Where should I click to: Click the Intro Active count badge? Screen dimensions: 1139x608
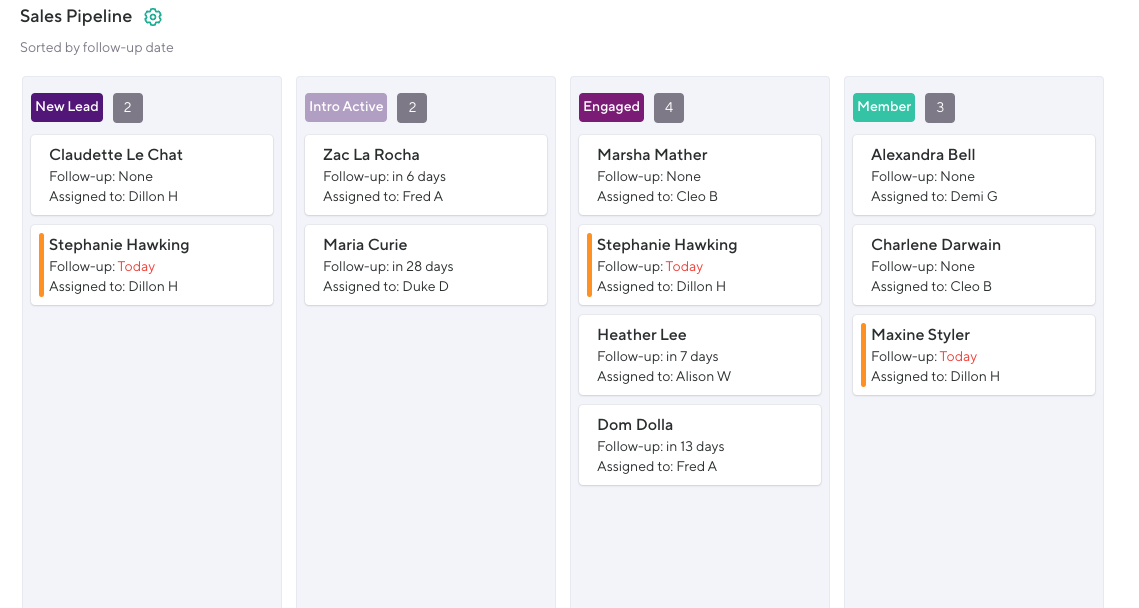coord(412,108)
